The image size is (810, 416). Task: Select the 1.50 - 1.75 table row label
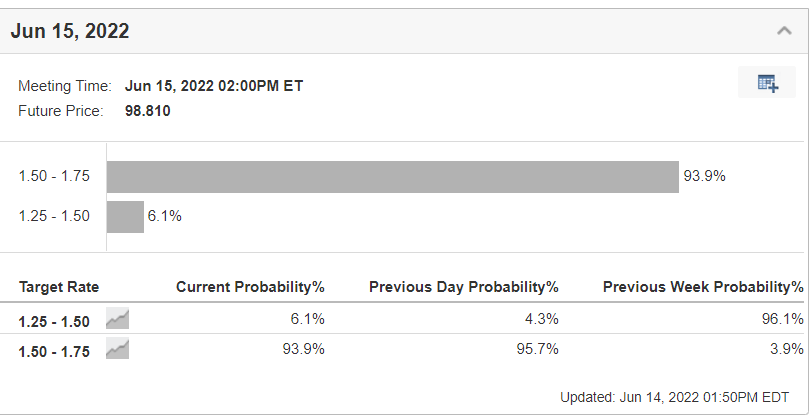click(x=54, y=352)
